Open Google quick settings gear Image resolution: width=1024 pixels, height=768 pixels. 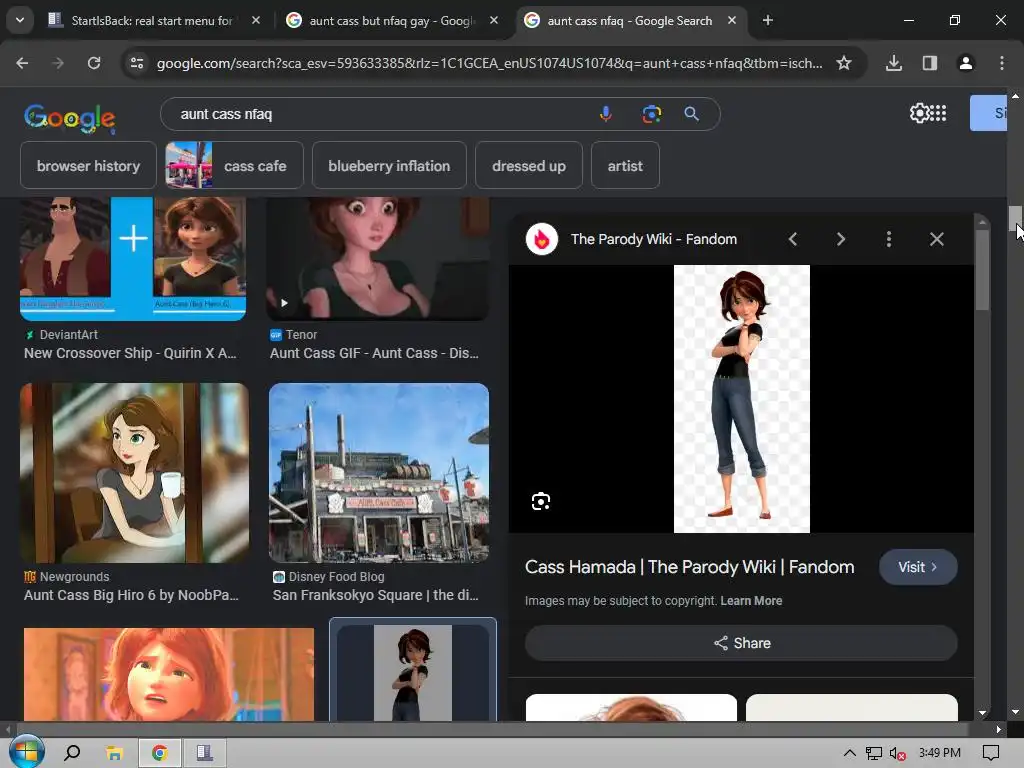920,113
